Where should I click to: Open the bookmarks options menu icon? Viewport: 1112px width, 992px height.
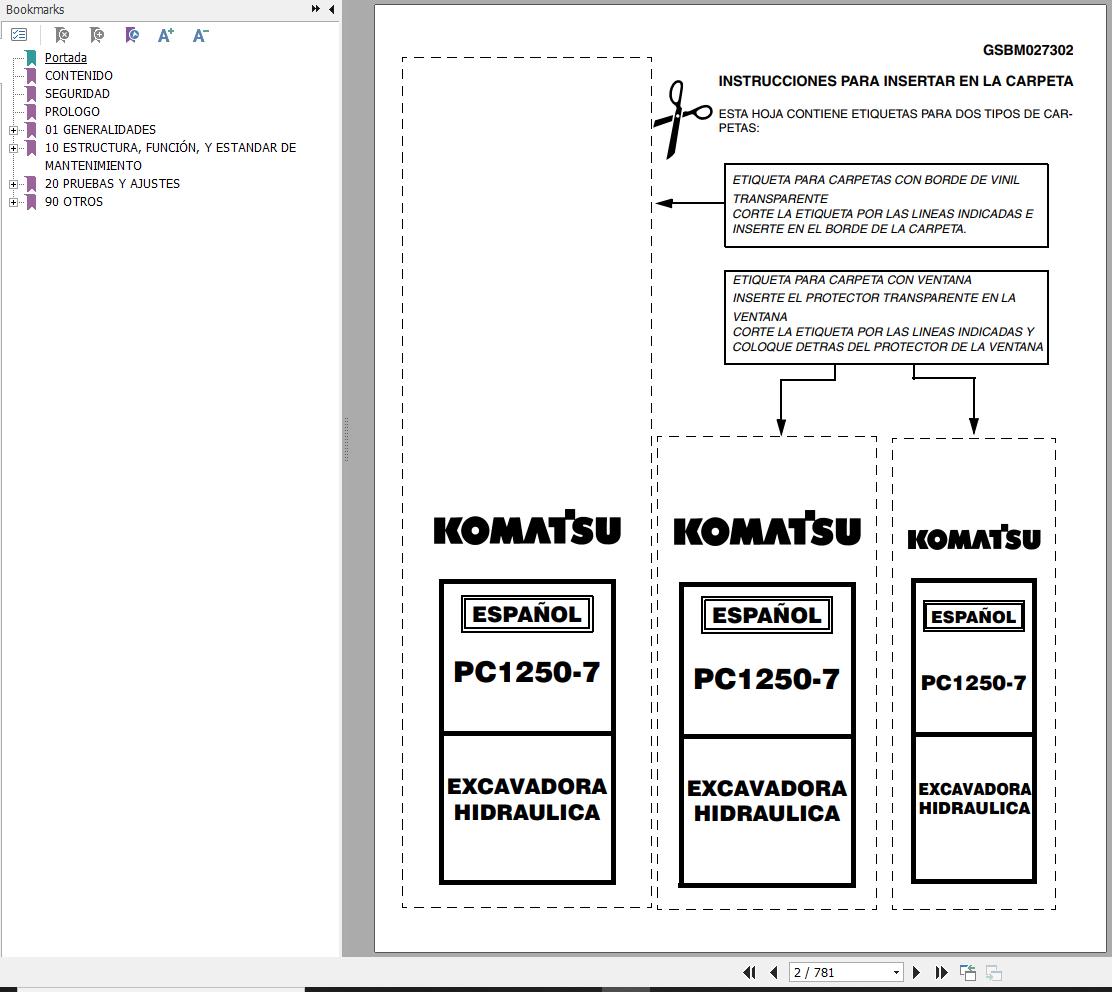click(19, 35)
